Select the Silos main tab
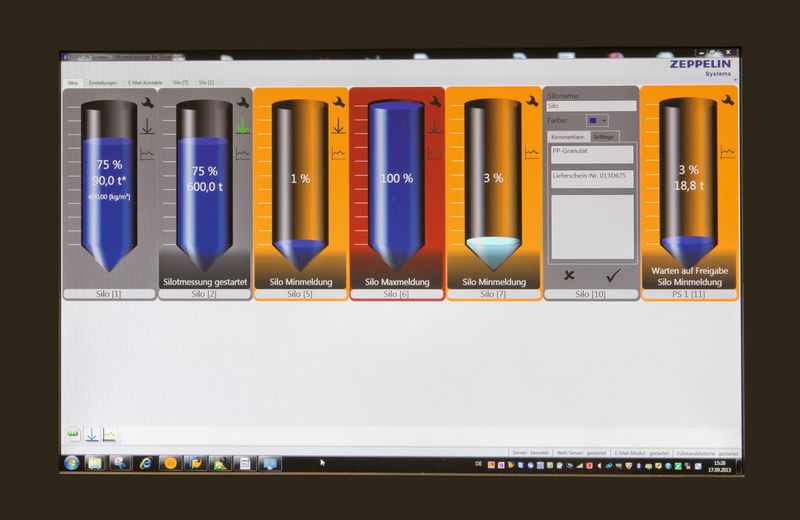Screen dimensions: 800x520 (73, 83)
